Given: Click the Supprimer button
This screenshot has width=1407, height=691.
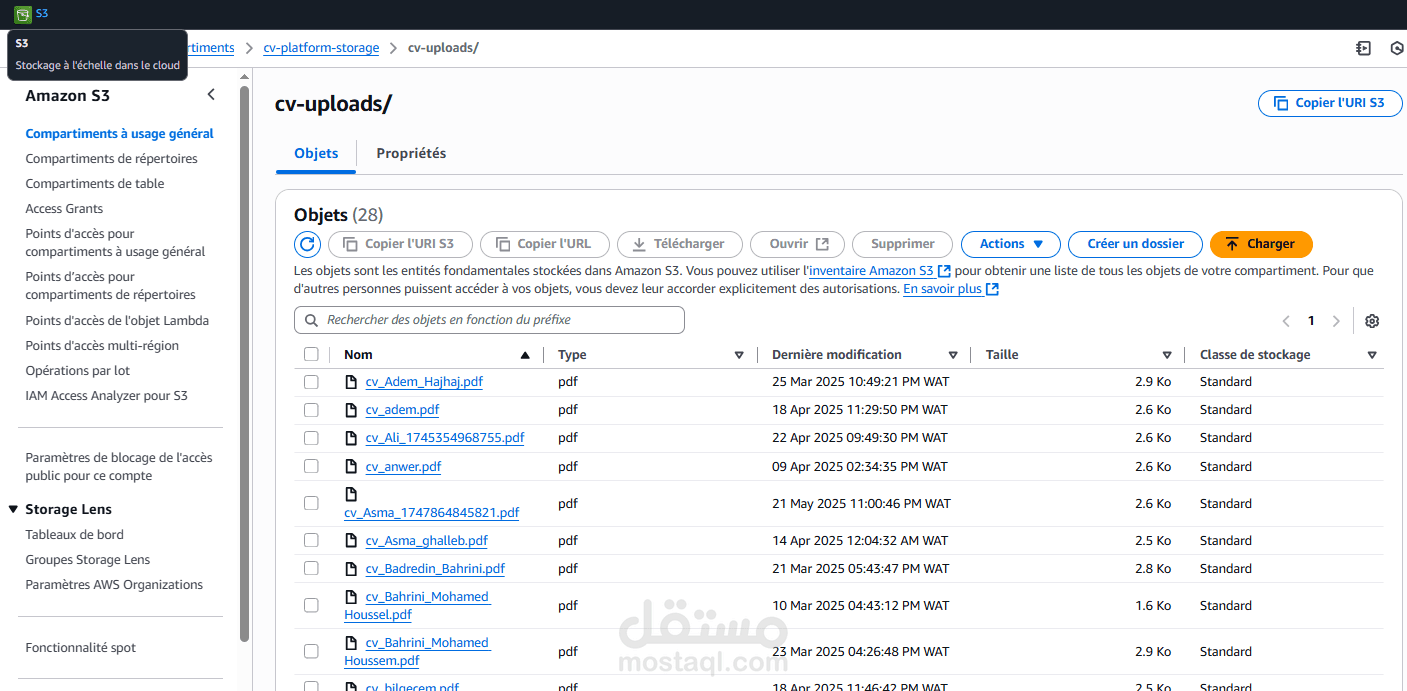Looking at the screenshot, I should point(902,244).
